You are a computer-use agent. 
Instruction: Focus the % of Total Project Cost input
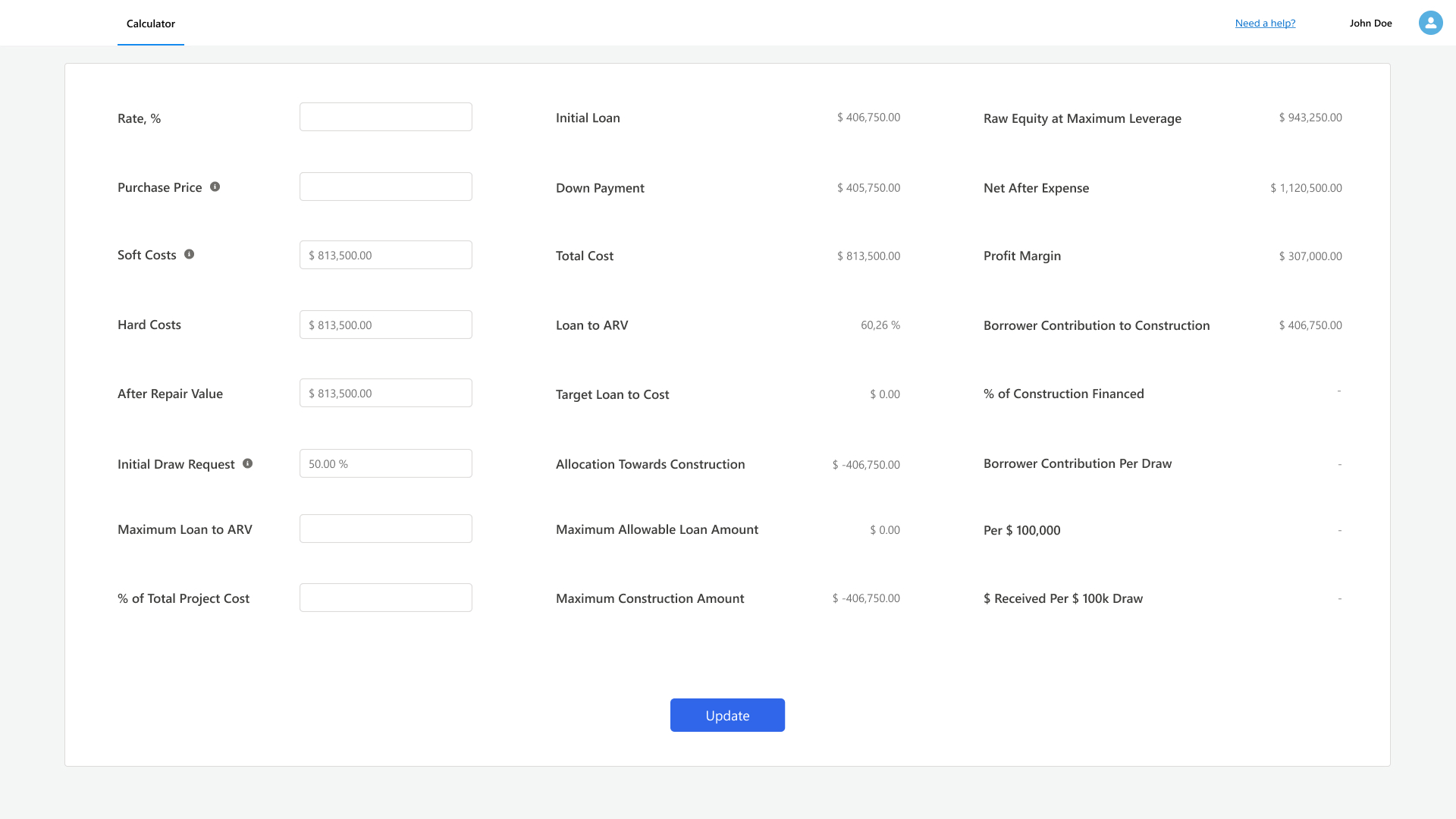[386, 598]
